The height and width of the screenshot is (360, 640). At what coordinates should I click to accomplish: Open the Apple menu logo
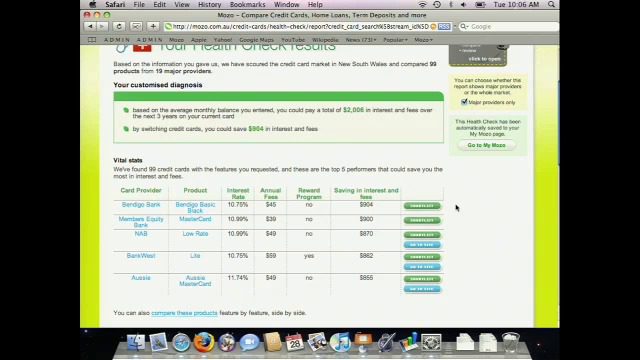pos(93,4)
